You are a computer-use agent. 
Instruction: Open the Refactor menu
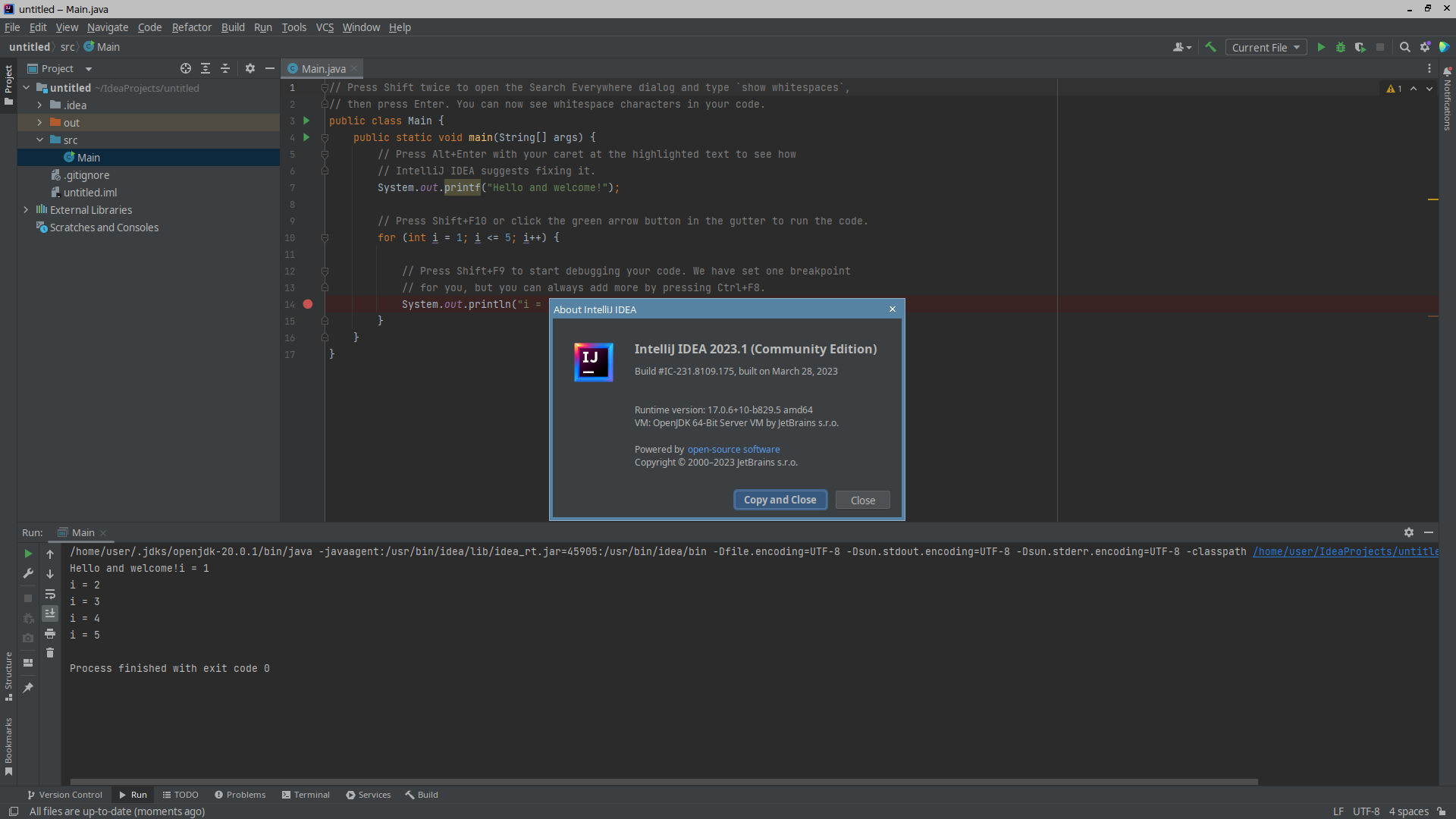coord(191,27)
